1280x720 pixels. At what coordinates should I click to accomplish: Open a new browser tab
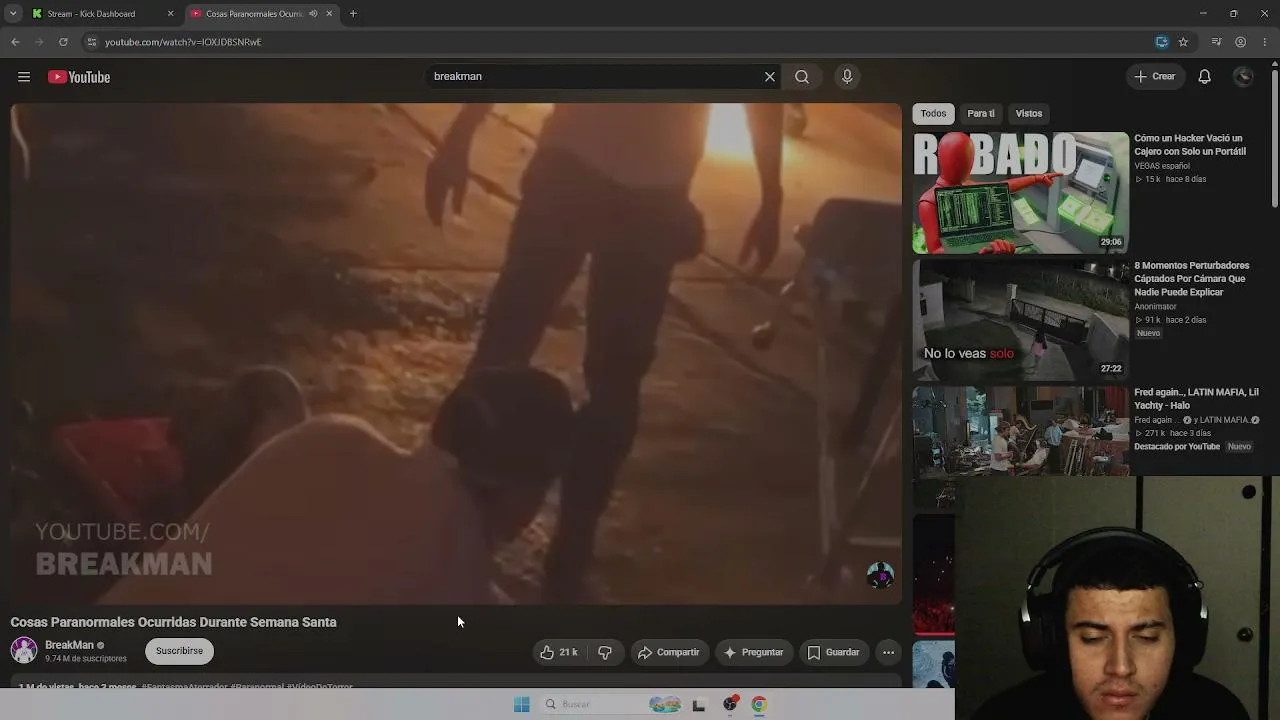tap(353, 14)
